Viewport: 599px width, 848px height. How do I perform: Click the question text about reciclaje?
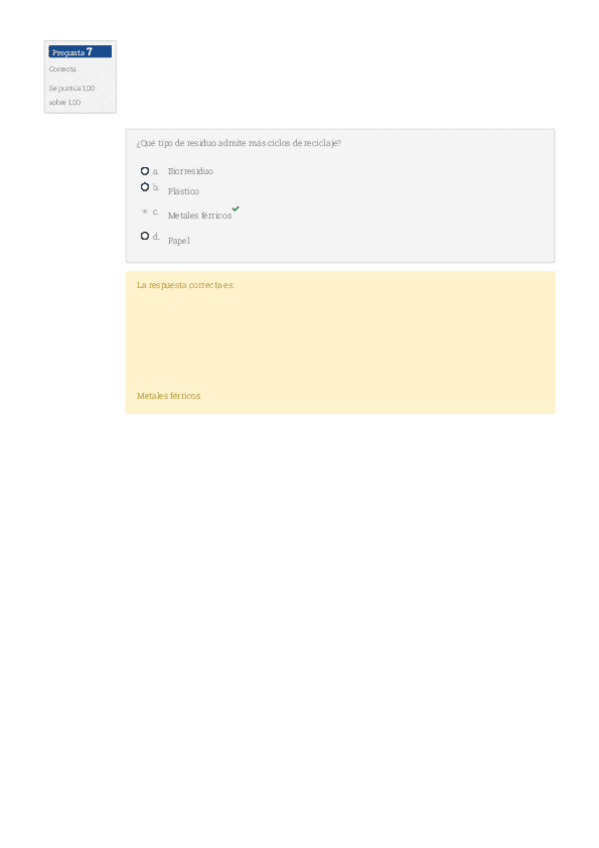pyautogui.click(x=238, y=143)
